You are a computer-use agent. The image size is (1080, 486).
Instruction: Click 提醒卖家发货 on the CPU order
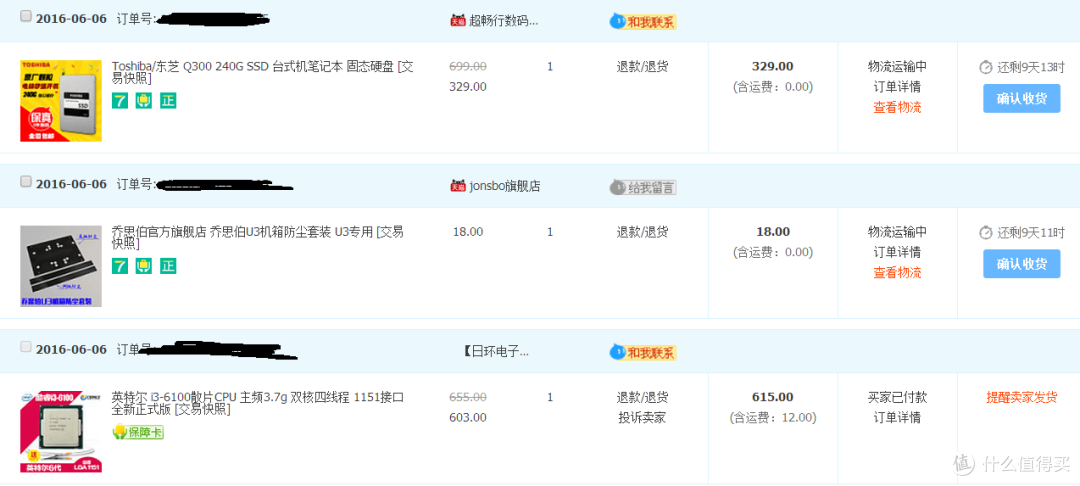[1022, 397]
